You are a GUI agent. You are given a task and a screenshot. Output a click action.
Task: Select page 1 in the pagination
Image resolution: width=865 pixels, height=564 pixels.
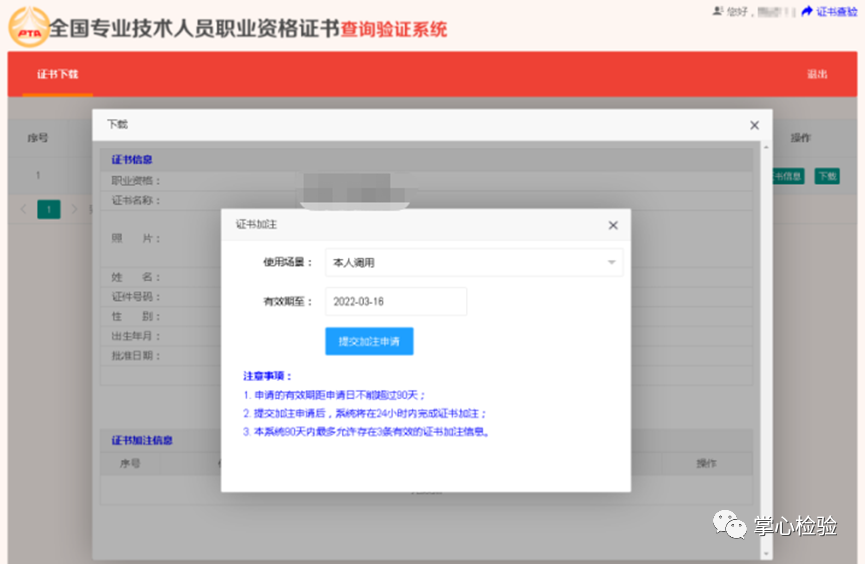(49, 209)
